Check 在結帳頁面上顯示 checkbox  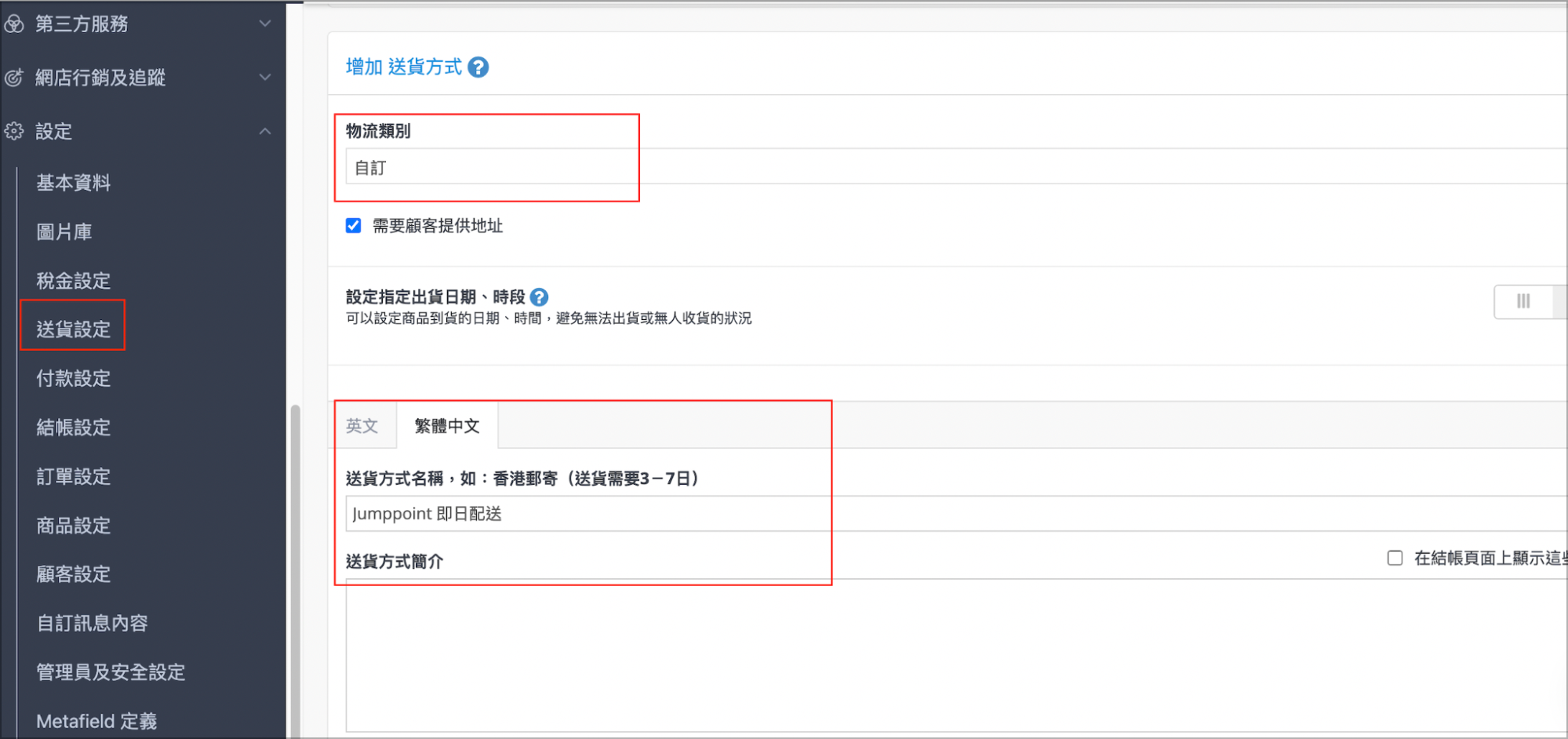click(x=1395, y=558)
